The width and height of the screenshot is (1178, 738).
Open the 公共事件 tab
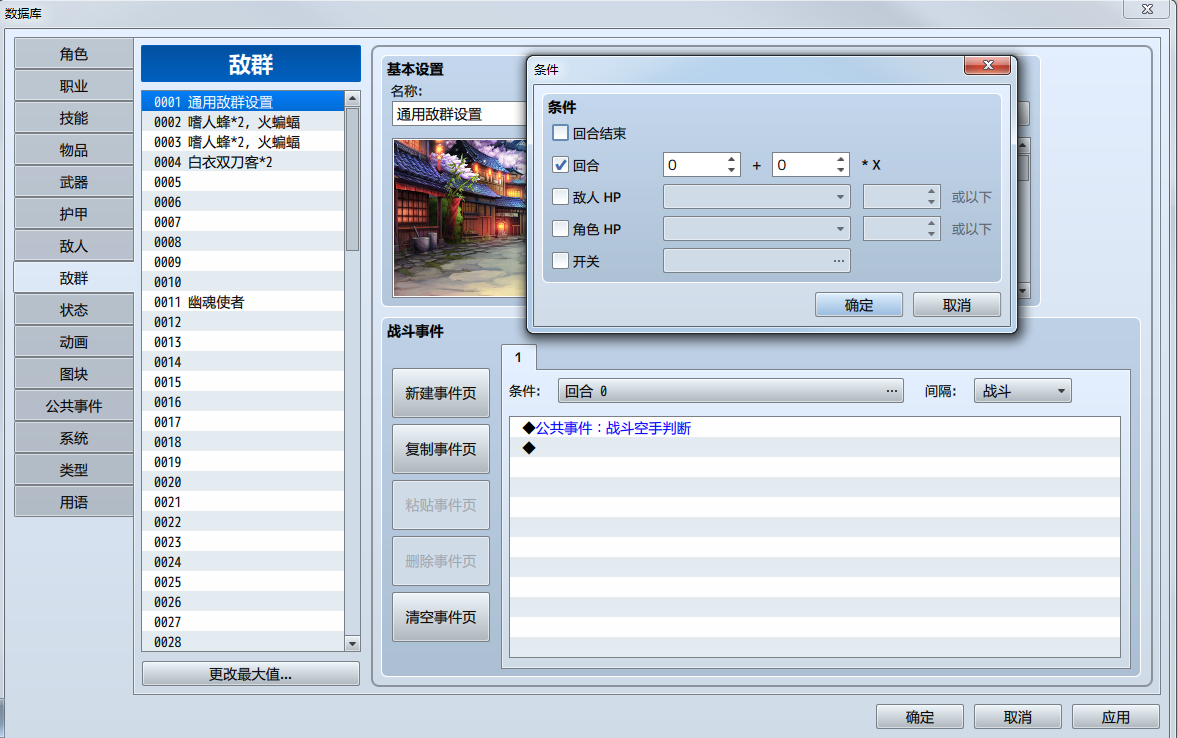click(74, 407)
